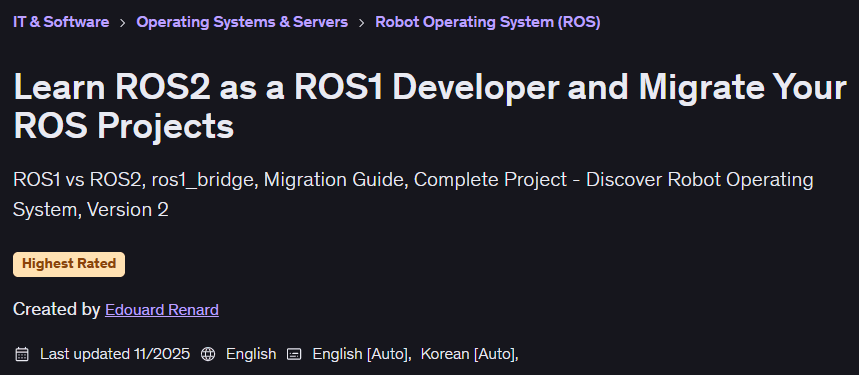Open Operating Systems & Servers breadcrumb
Image resolution: width=859 pixels, height=375 pixels.
242,22
